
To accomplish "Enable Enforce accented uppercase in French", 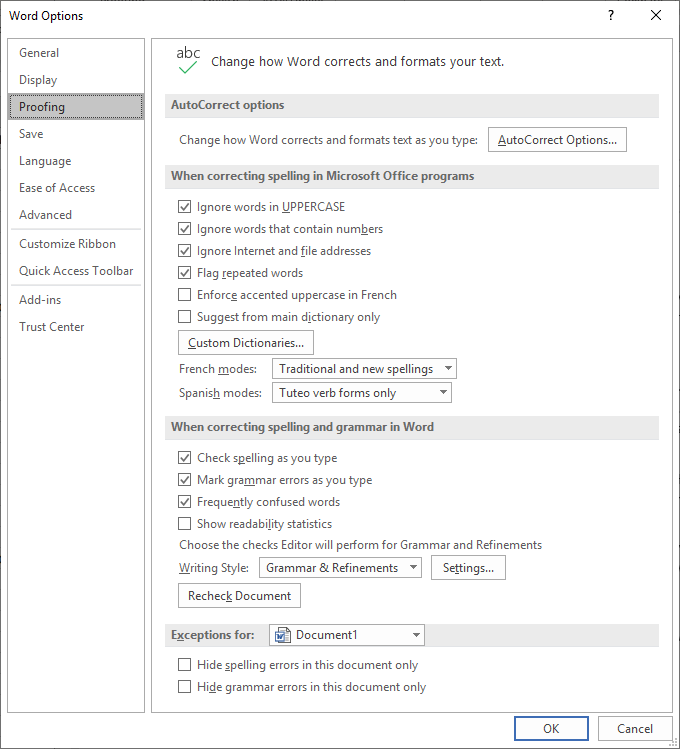I will (x=184, y=295).
